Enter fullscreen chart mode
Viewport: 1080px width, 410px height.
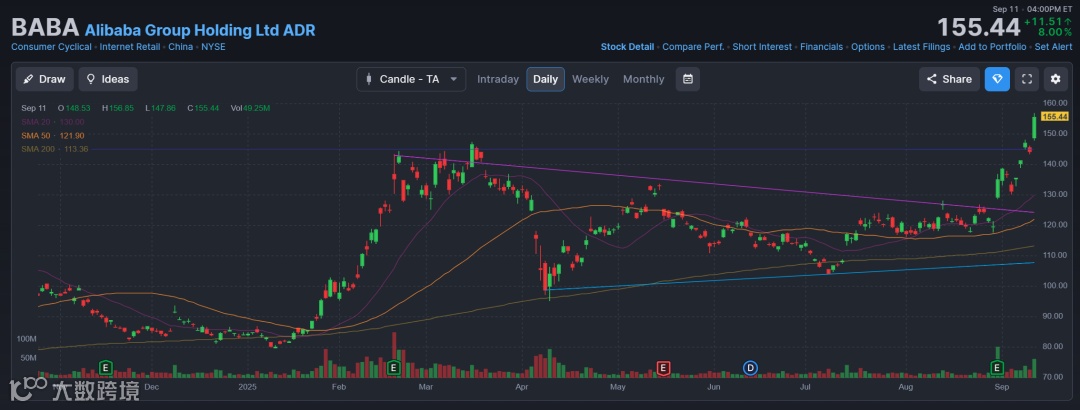point(1026,79)
